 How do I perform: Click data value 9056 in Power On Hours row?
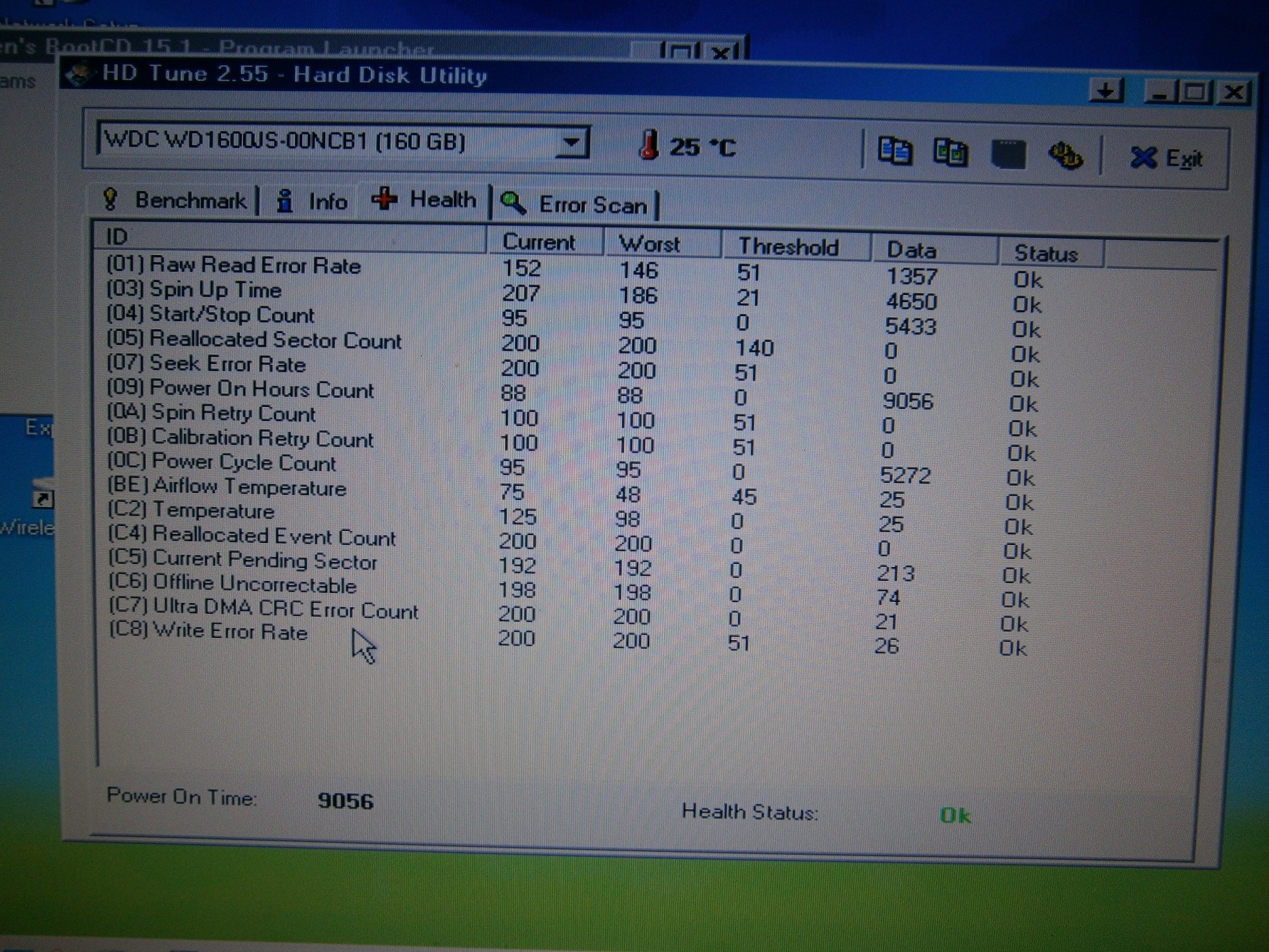pyautogui.click(x=908, y=401)
